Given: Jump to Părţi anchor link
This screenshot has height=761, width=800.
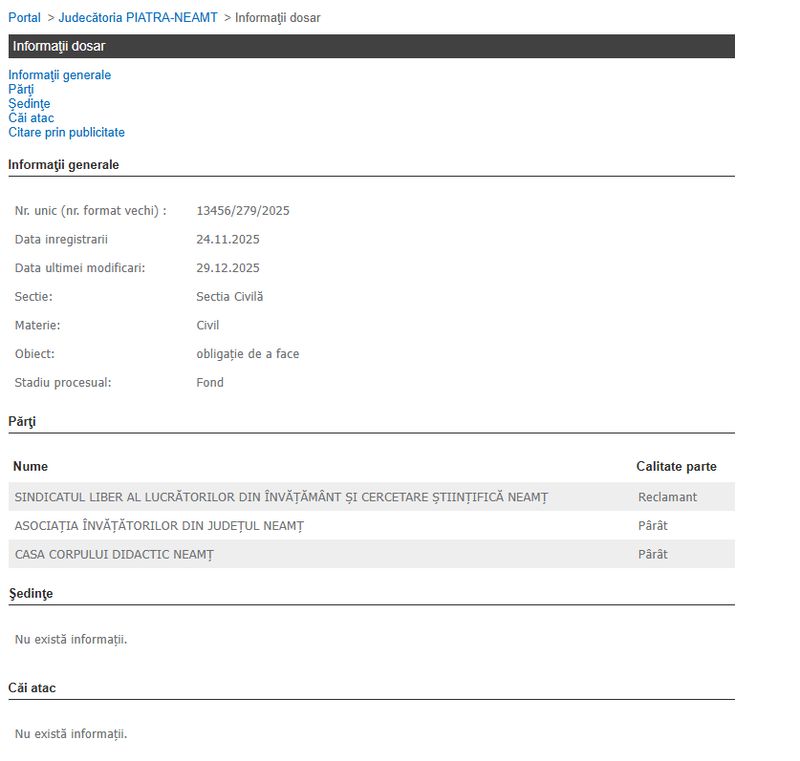Looking at the screenshot, I should coord(21,89).
